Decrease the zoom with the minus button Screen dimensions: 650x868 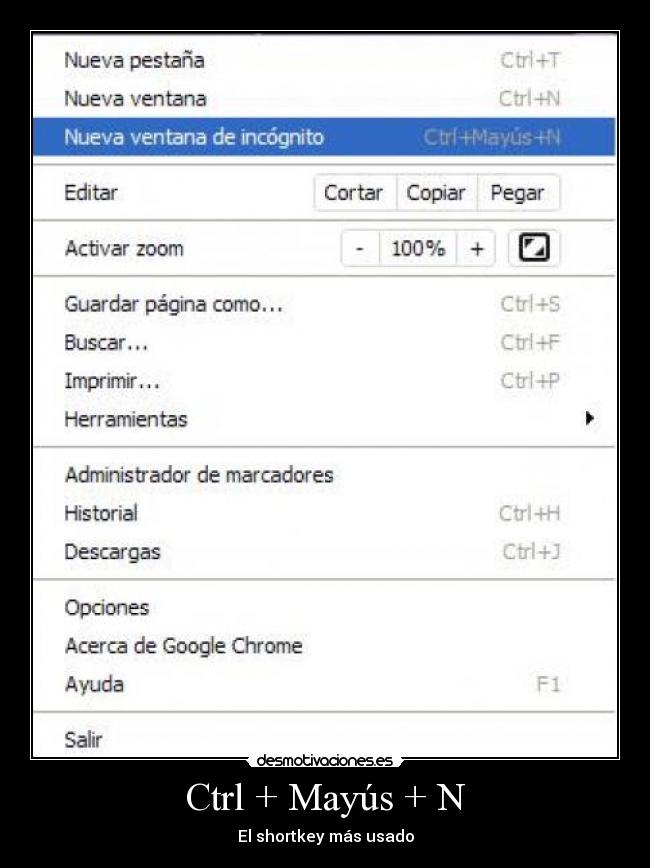(359, 248)
